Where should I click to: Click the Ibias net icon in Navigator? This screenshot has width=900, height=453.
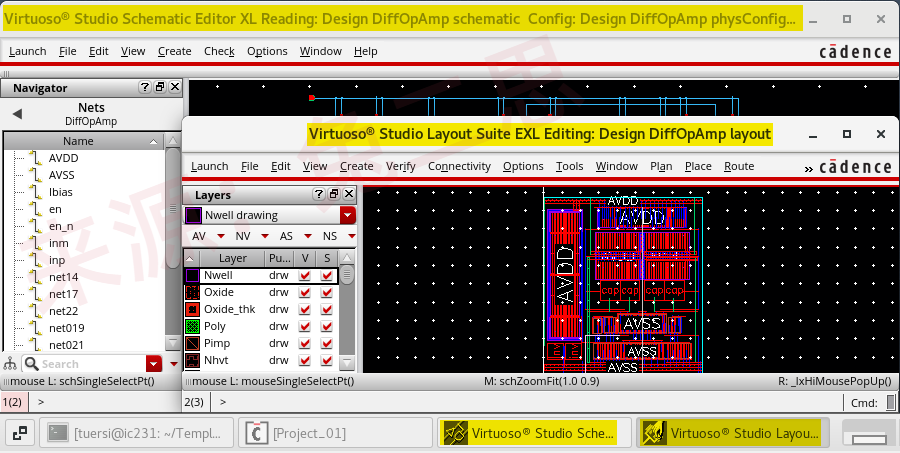tap(36, 192)
